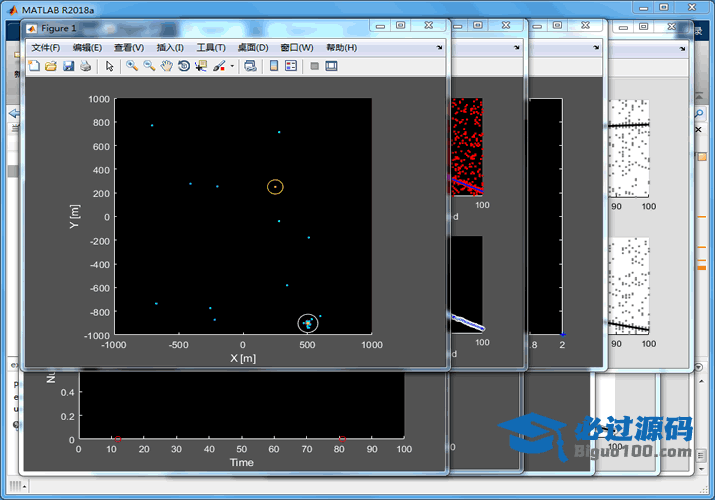The height and width of the screenshot is (500, 715).
Task: Select the Brush data tool
Action: [x=219, y=66]
